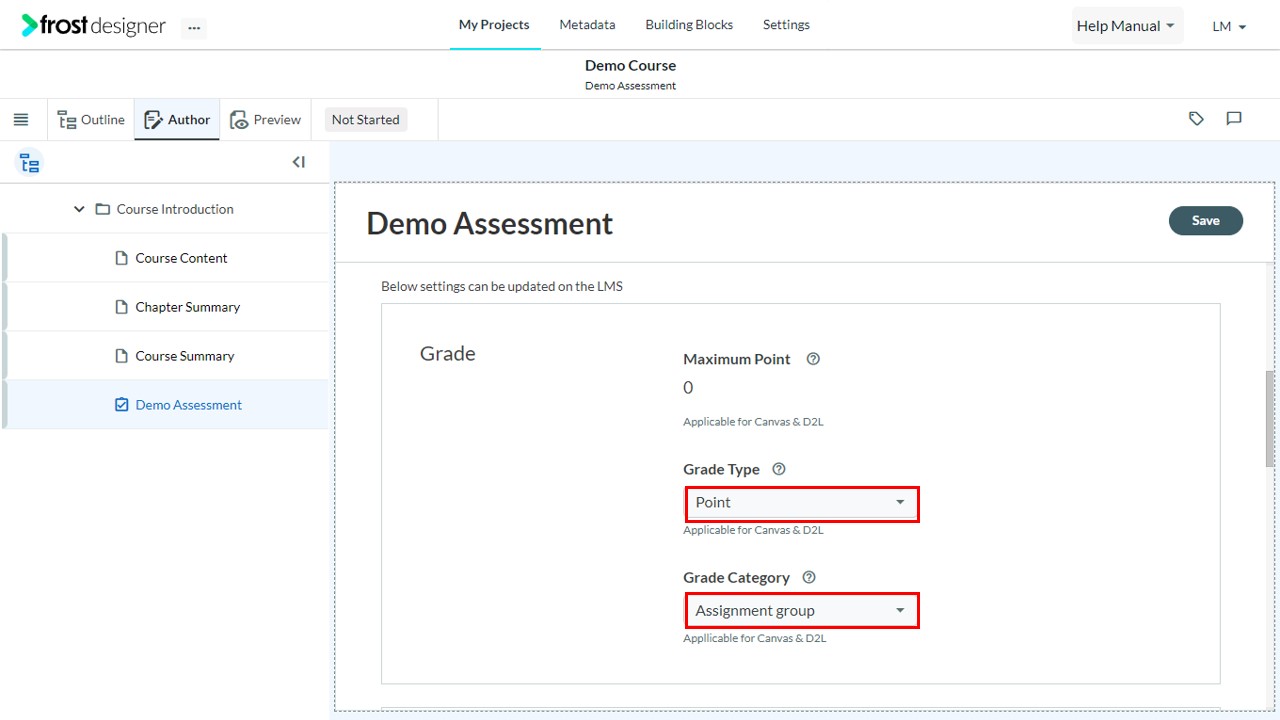Open the Grade Category dropdown
This screenshot has height=720, width=1280.
[x=801, y=611]
